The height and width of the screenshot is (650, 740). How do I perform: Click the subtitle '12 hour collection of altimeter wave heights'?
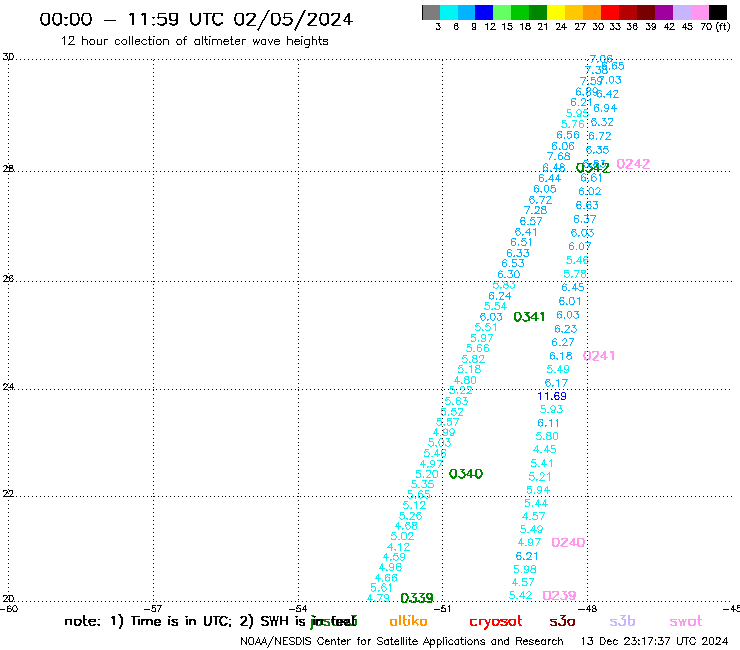point(194,41)
